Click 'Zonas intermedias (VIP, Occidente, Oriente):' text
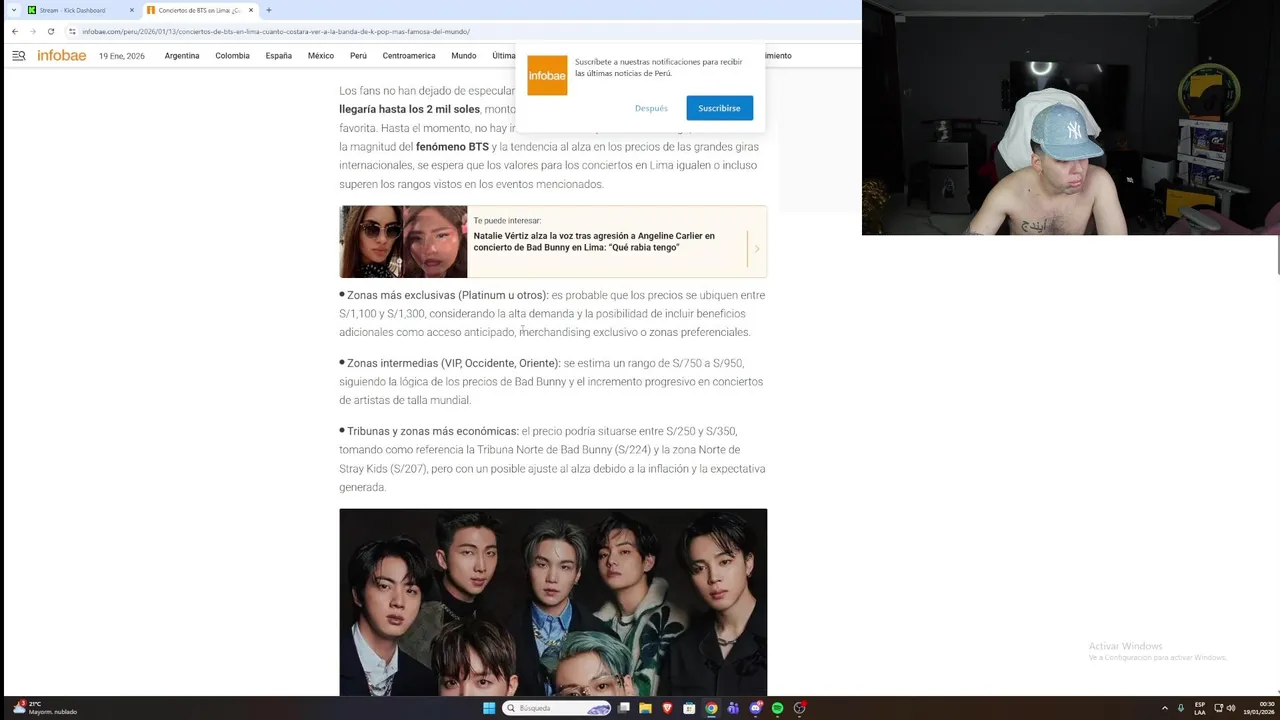This screenshot has width=1280, height=720. coord(453,363)
